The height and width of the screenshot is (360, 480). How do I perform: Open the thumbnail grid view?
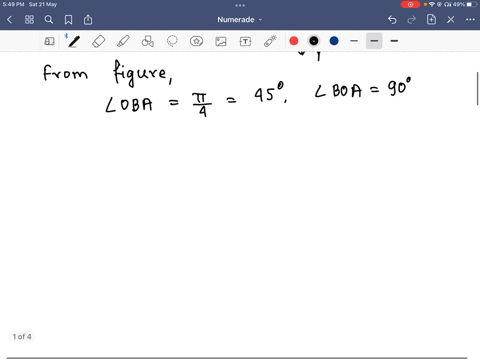click(29, 20)
